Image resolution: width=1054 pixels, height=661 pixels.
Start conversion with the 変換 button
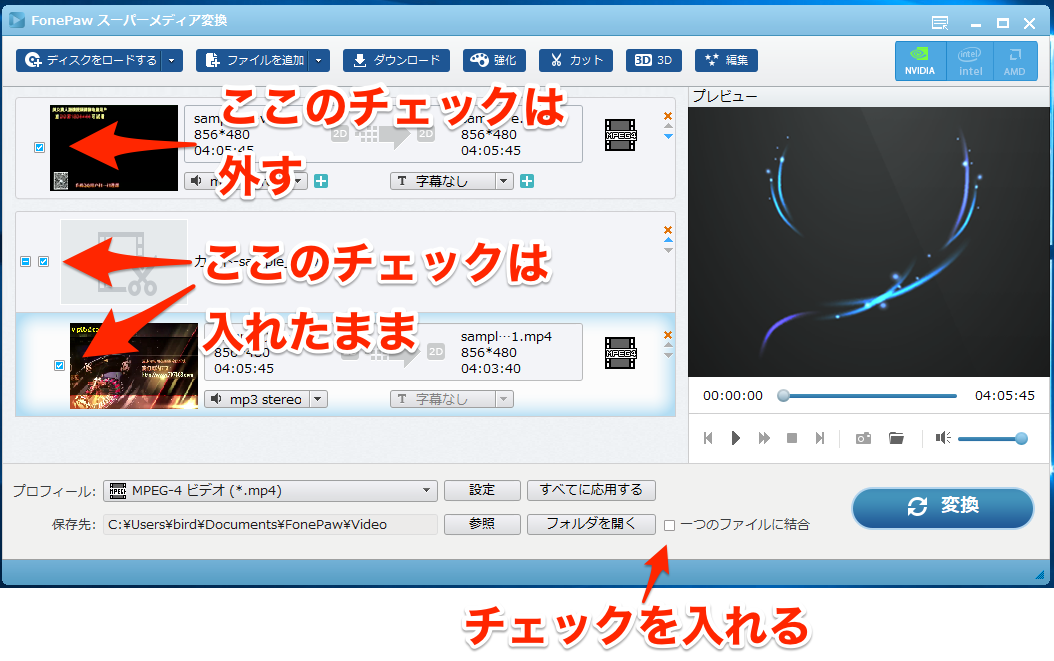(x=942, y=507)
